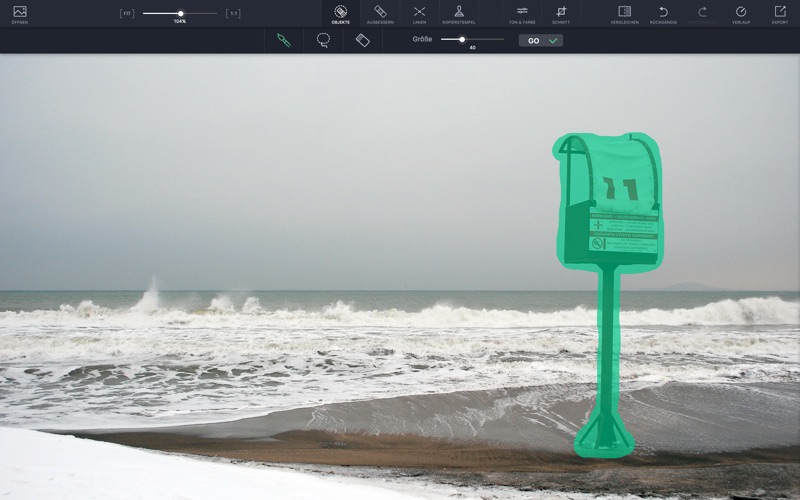The width and height of the screenshot is (800, 500).
Task: Click GO to remove the marked object
Action: click(541, 41)
